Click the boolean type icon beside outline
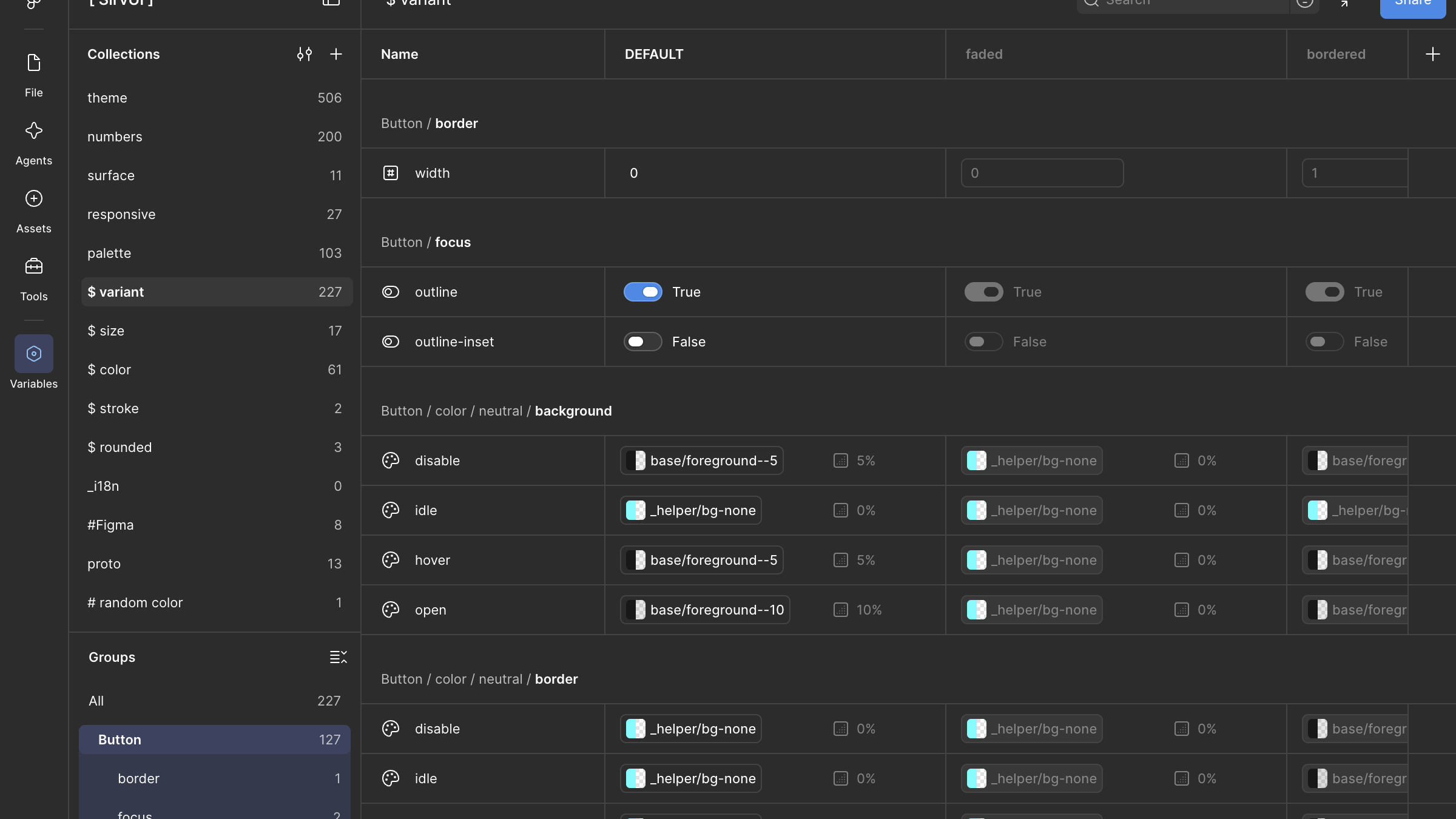Viewport: 1456px width, 819px height. (x=391, y=292)
